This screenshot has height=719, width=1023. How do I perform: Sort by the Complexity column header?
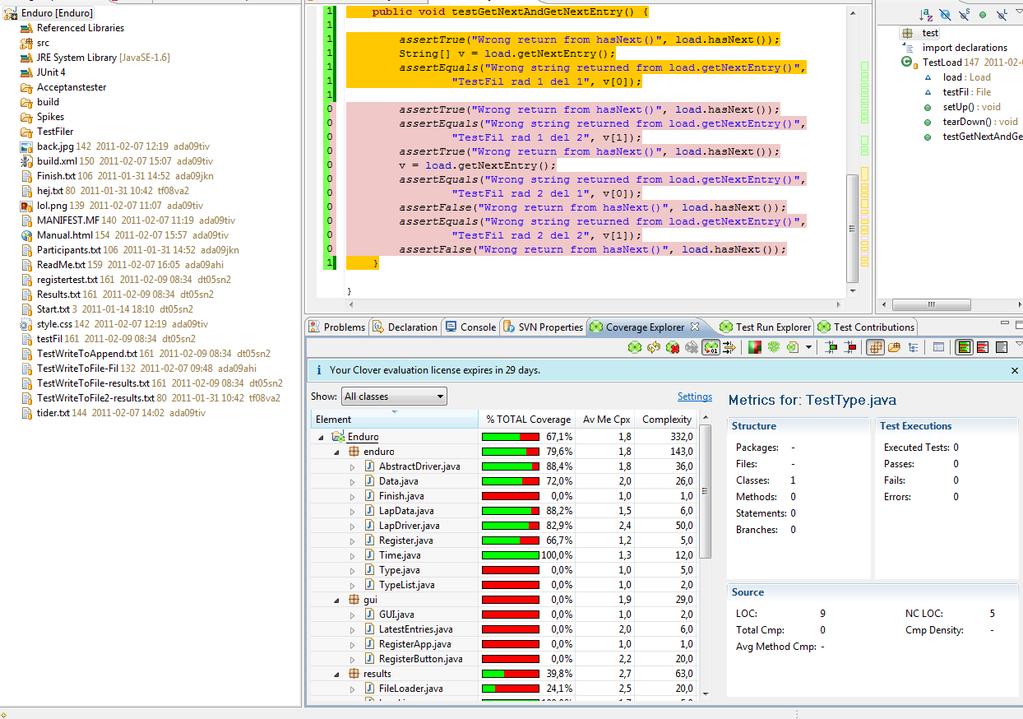coord(666,420)
